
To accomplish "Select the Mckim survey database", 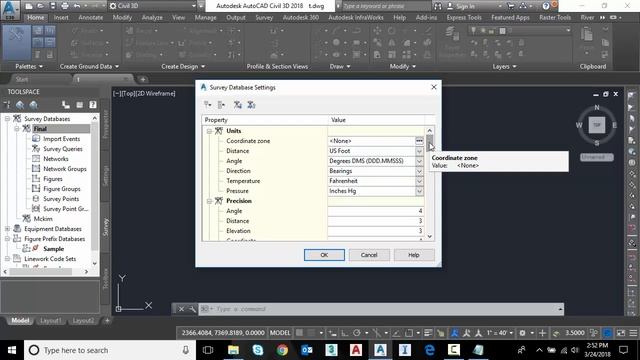I will click(43, 219).
